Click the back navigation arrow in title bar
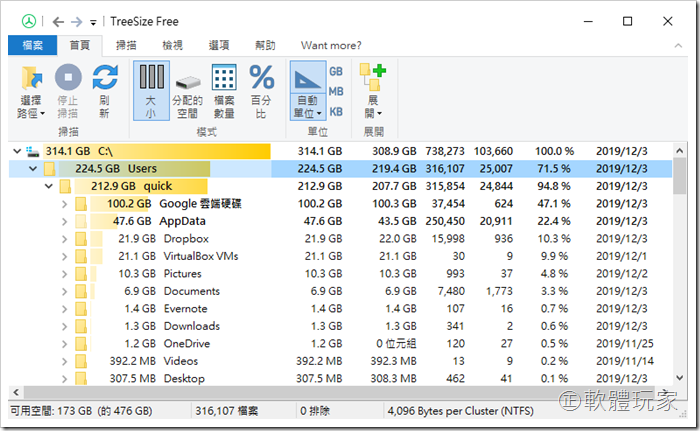700x431 pixels. (57, 20)
